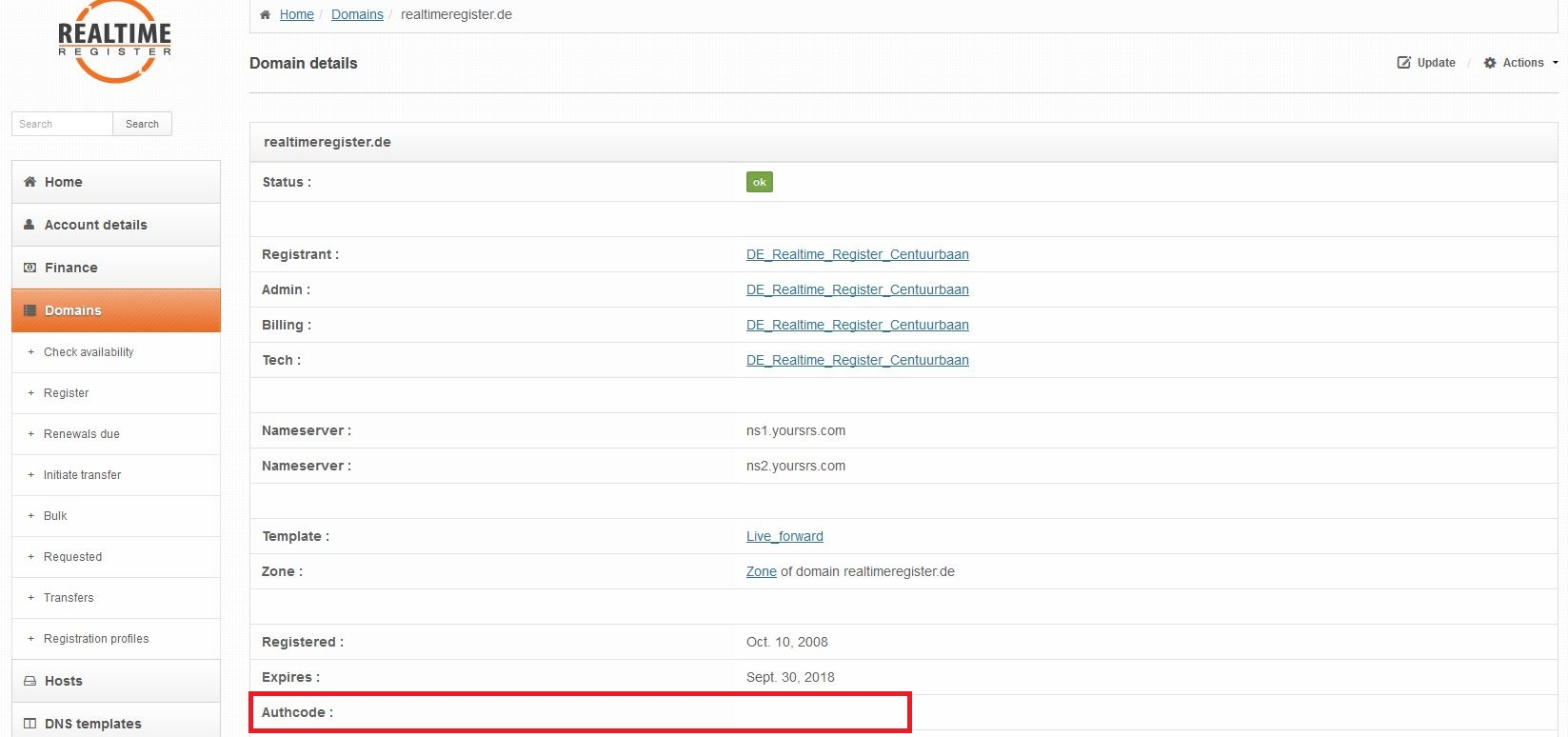The image size is (1568, 737).
Task: Click the Oct. 10, 2008 registered date
Action: (x=787, y=642)
